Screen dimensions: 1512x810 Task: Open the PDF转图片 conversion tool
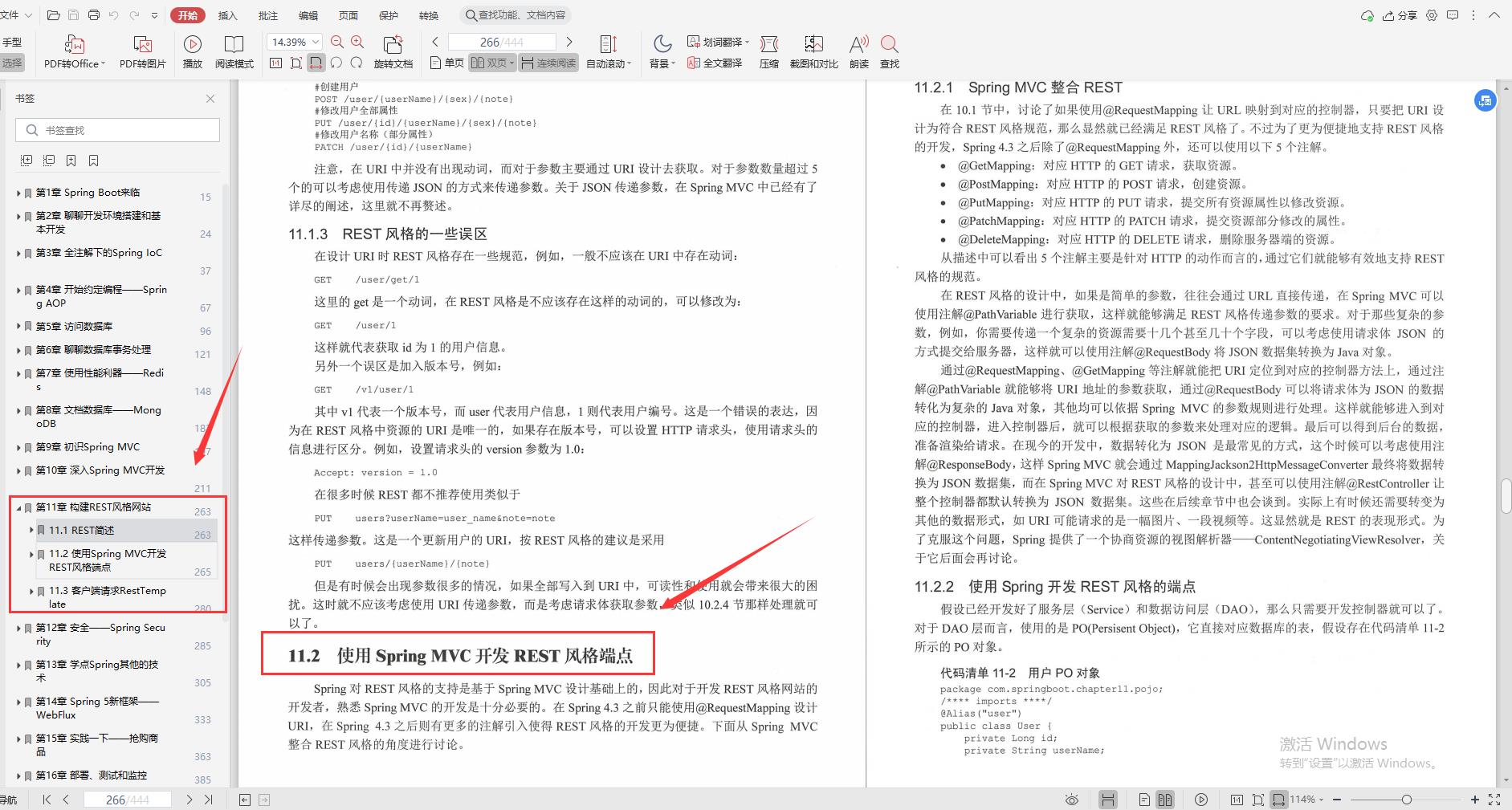tap(143, 52)
